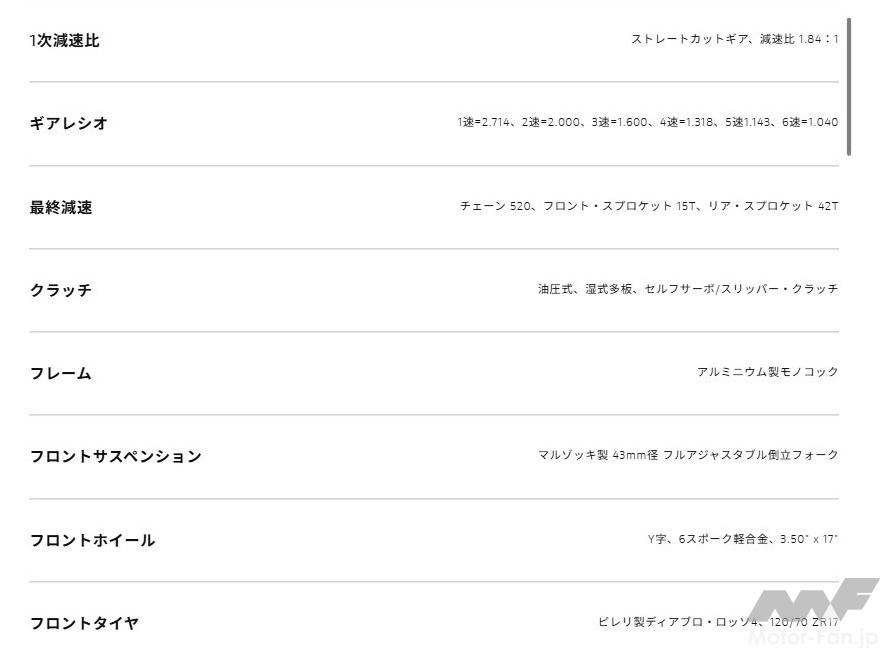Click the クラッチ row heading
The width and height of the screenshot is (890, 658).
pos(61,290)
